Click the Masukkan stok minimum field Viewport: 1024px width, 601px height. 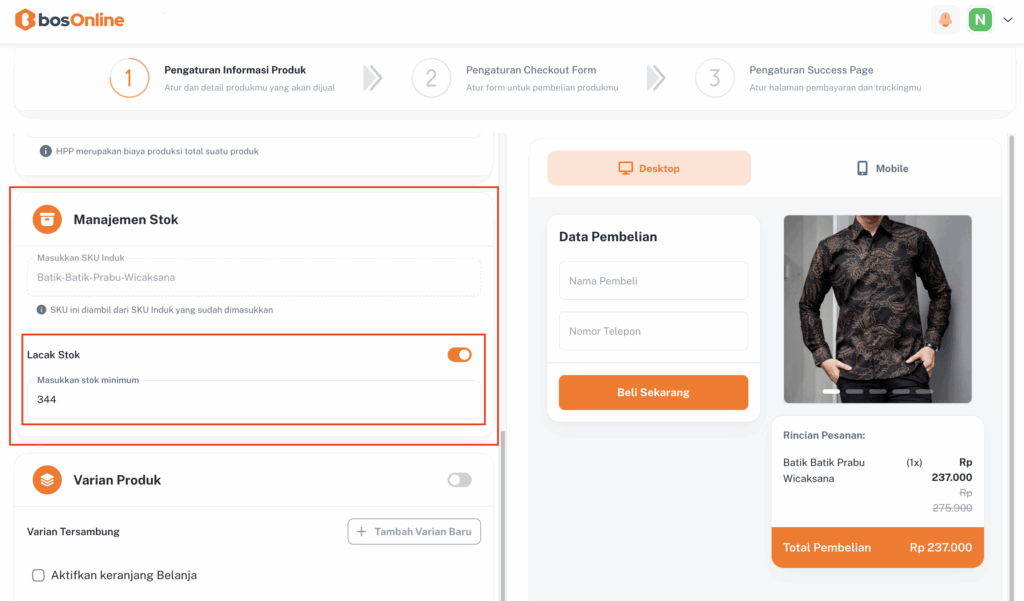[x=253, y=399]
